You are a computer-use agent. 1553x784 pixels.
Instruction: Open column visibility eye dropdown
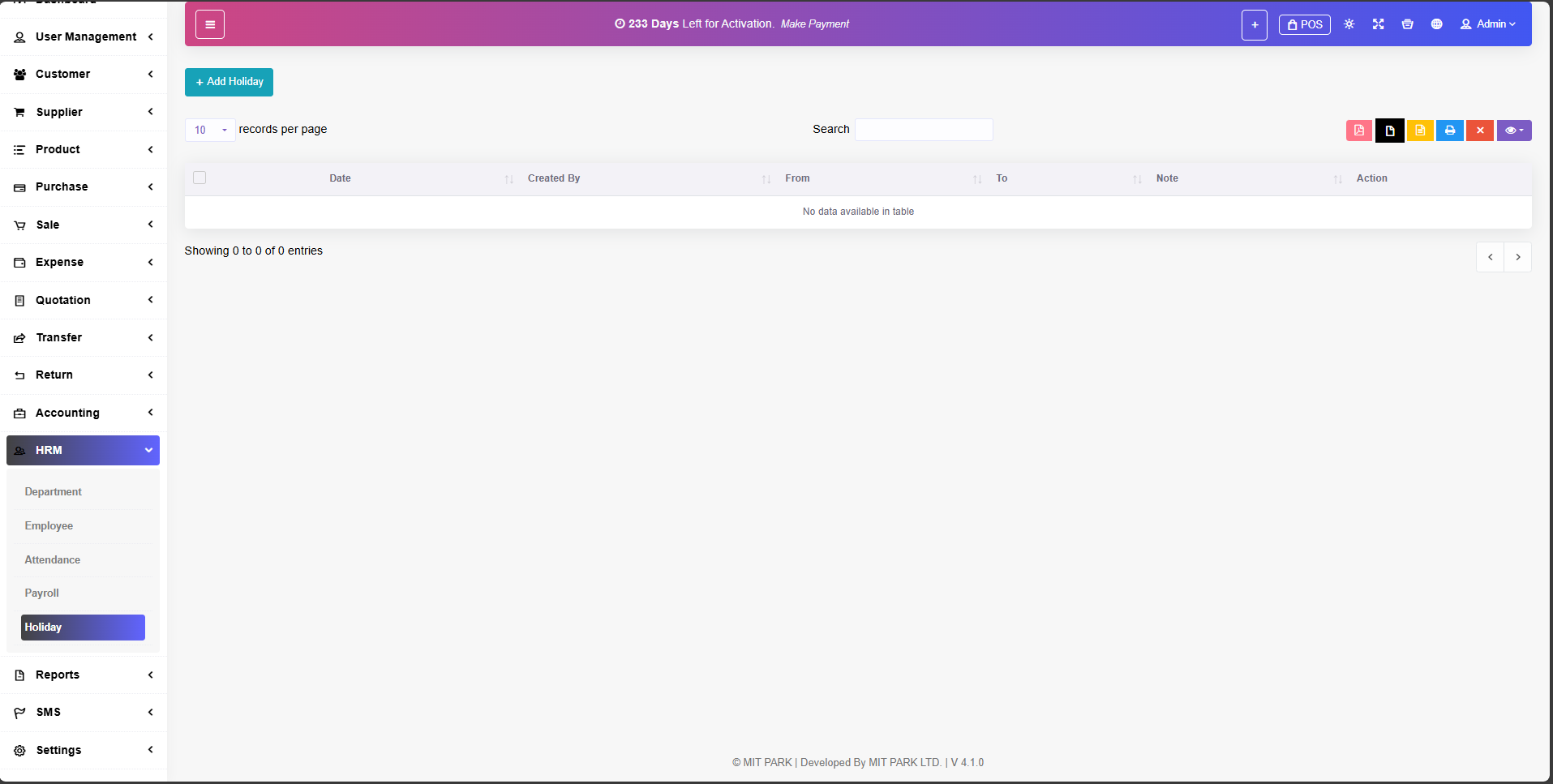click(x=1513, y=131)
